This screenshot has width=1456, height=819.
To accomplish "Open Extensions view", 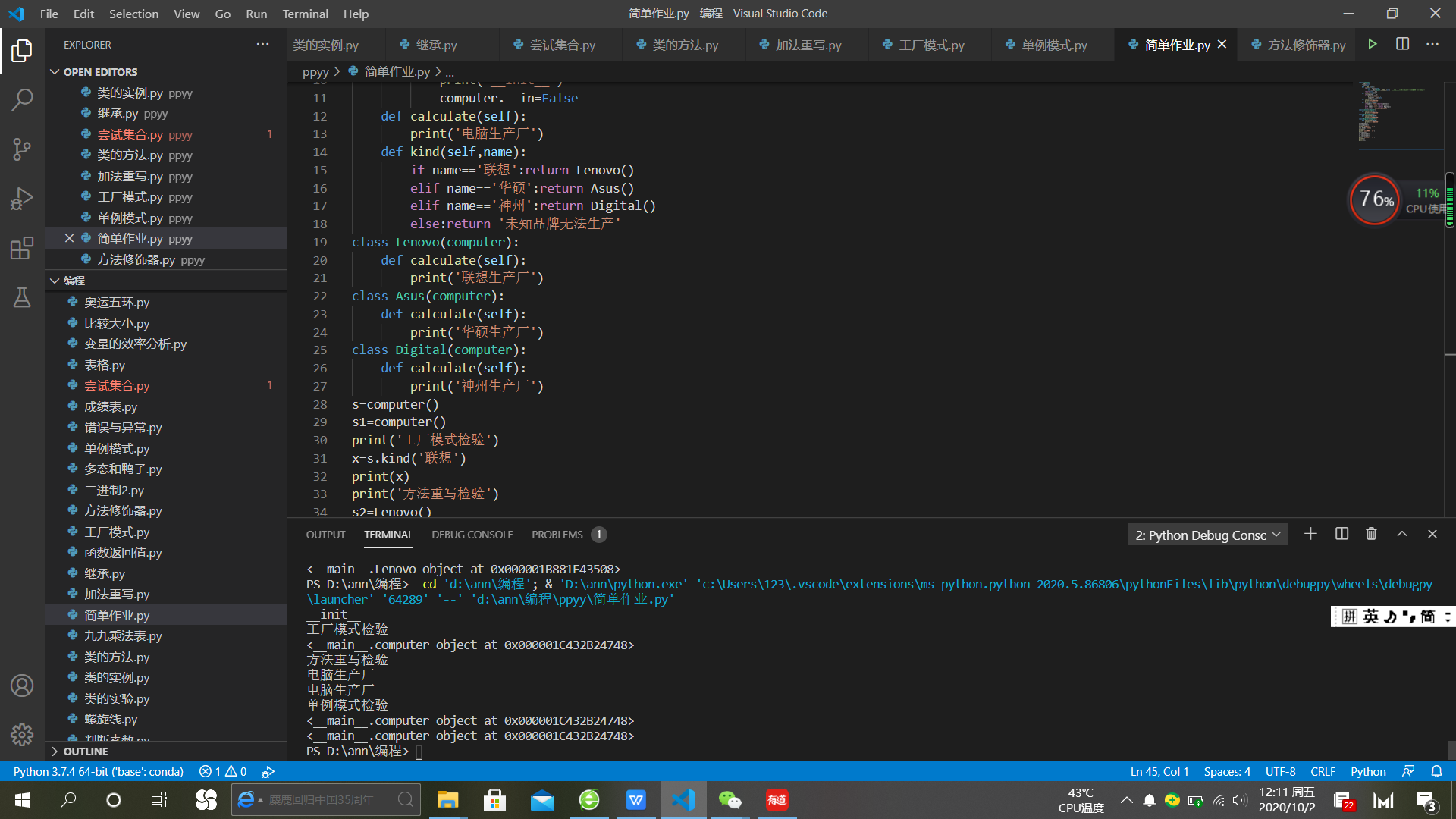I will point(22,248).
